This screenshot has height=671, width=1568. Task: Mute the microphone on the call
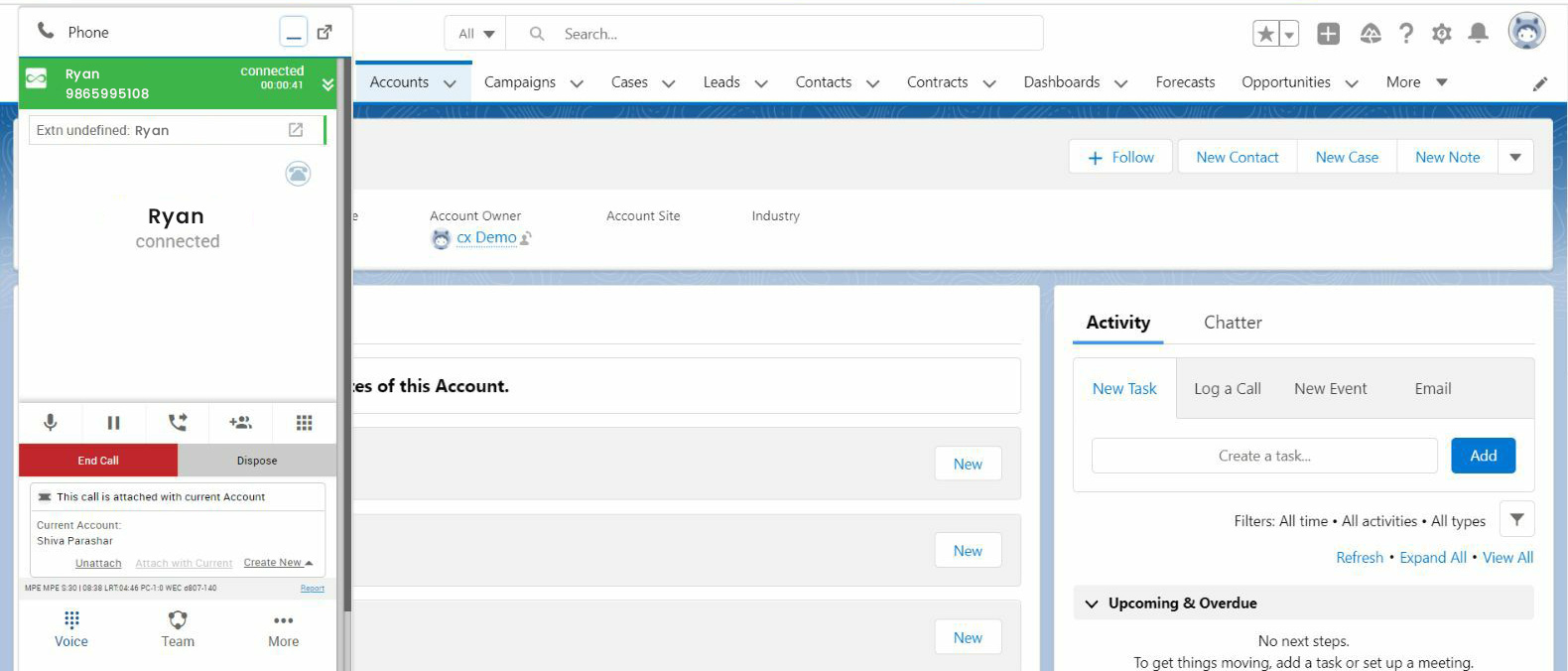[x=51, y=422]
